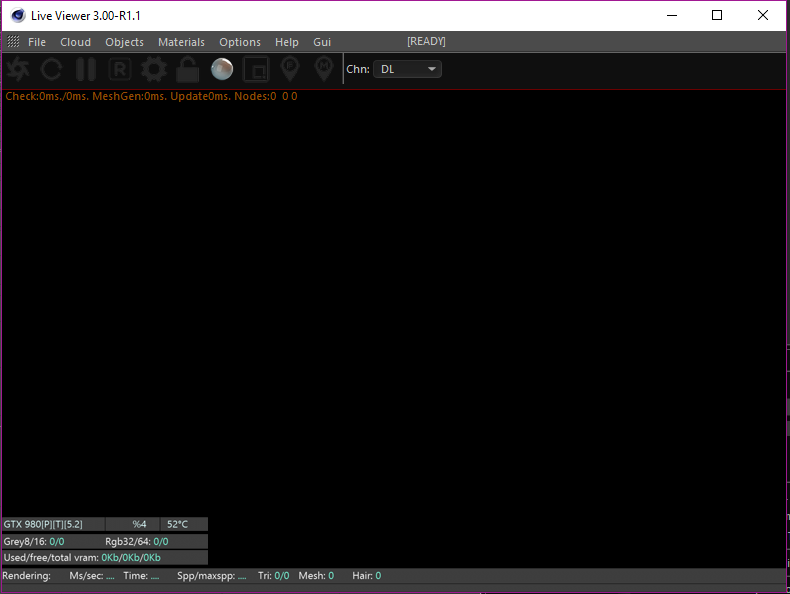Open the Options menu

pos(240,42)
